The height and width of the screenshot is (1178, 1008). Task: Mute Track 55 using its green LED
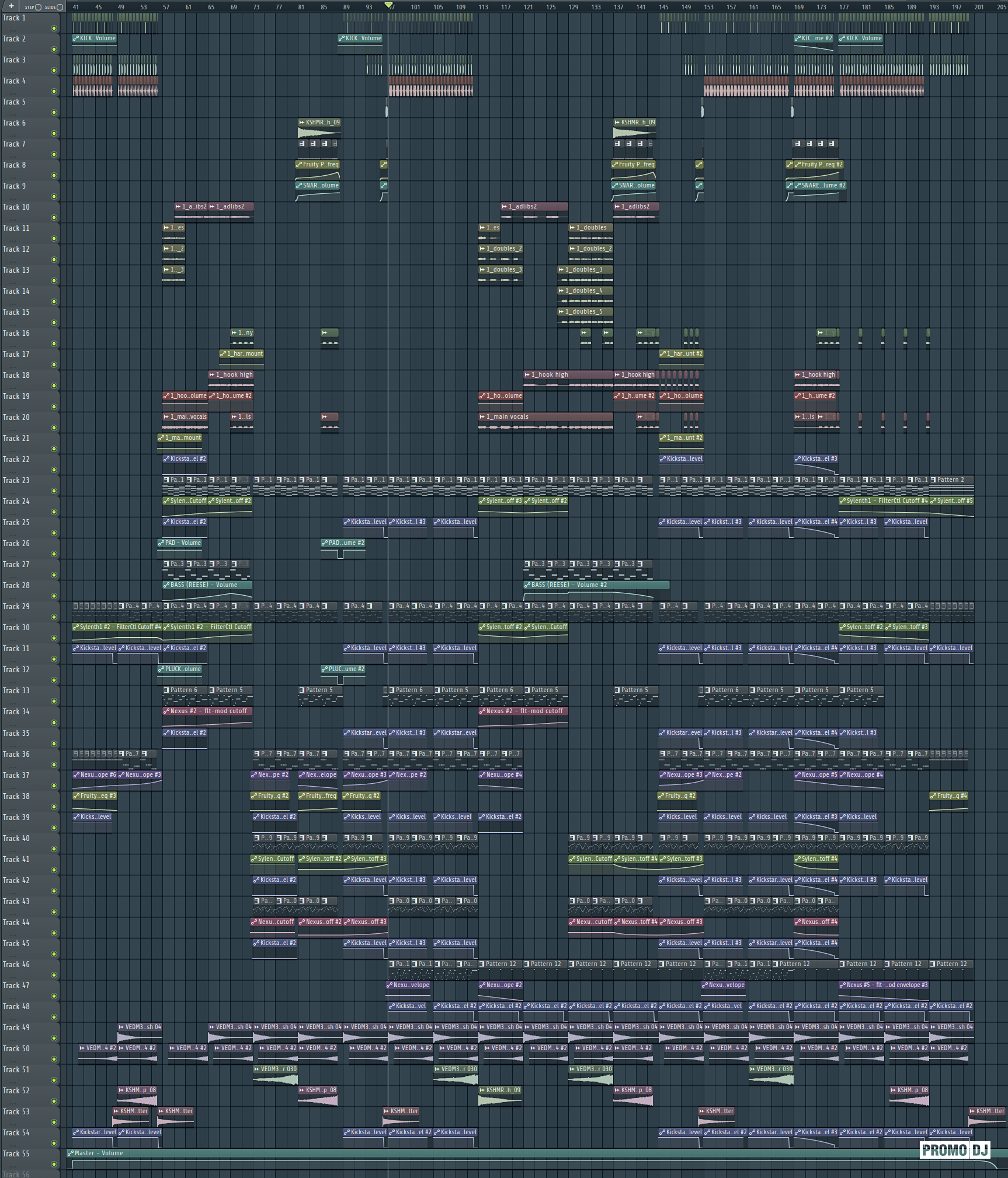[54, 1165]
